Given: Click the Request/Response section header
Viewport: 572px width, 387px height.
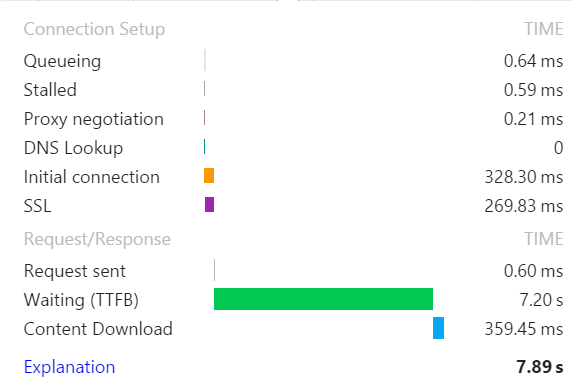Looking at the screenshot, I should 97,239.
